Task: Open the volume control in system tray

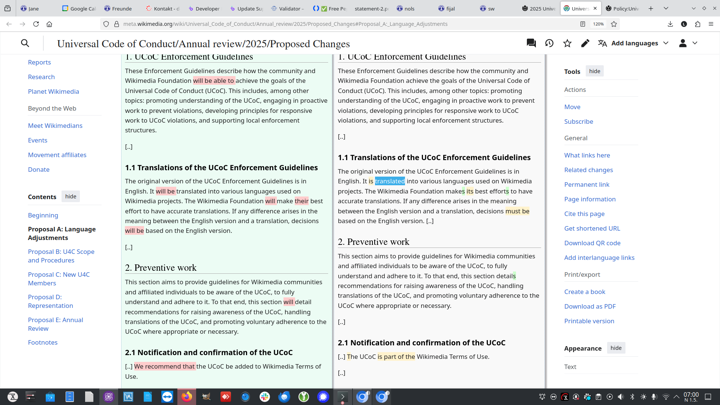Action: 621,397
